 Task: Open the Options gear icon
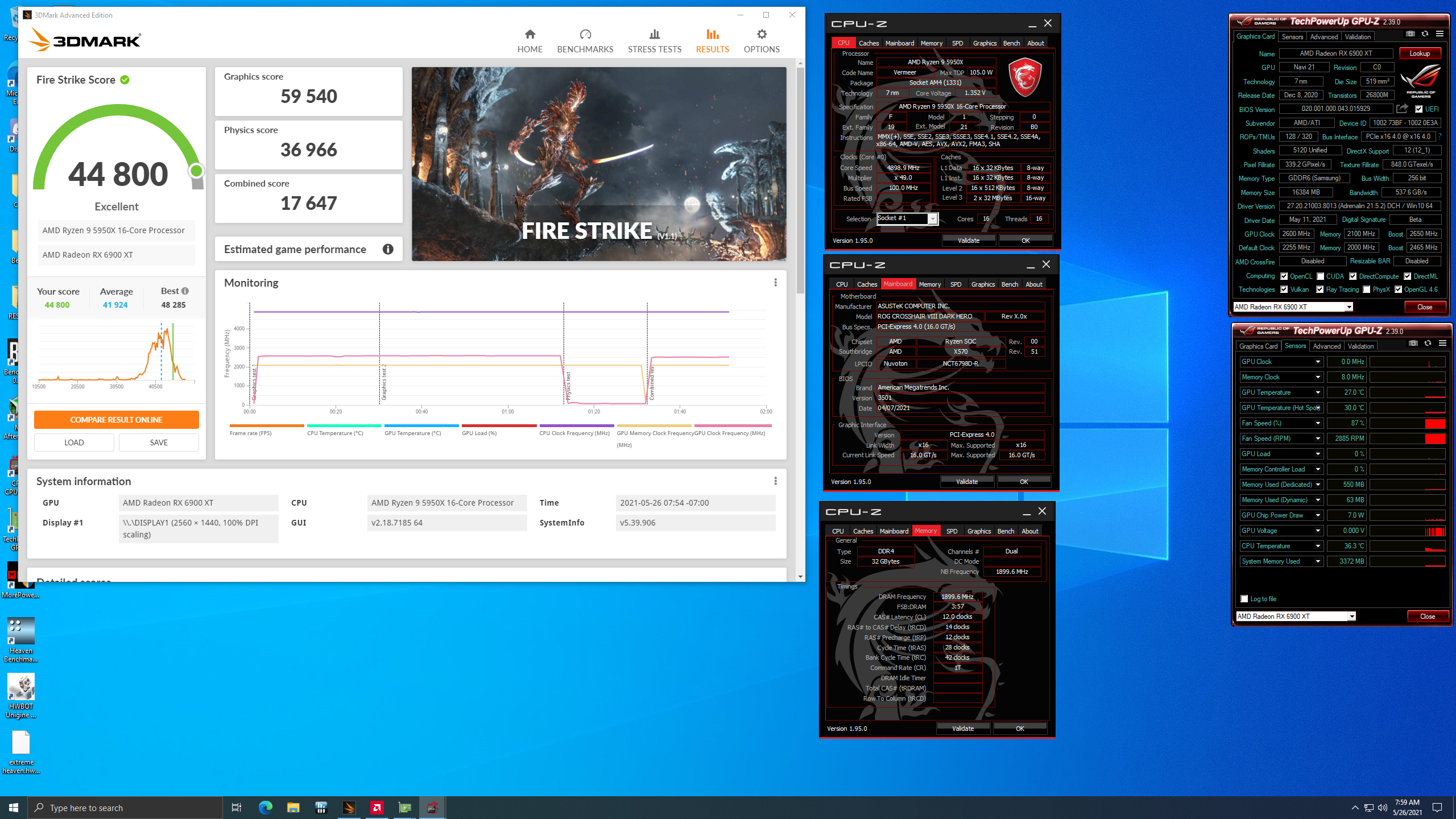pyautogui.click(x=762, y=34)
